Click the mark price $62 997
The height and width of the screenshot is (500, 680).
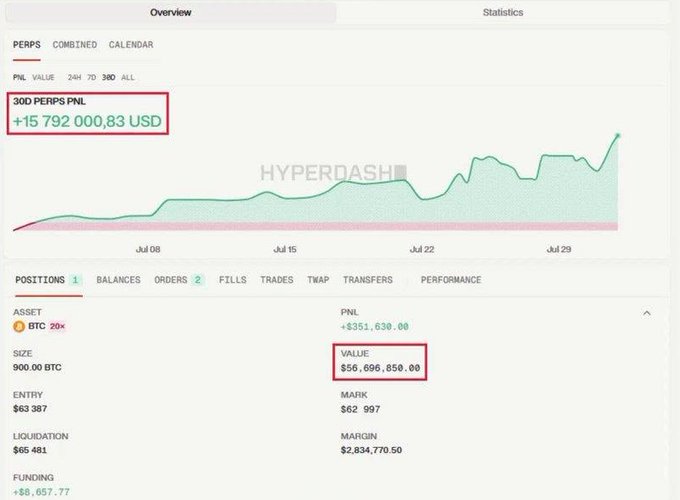pyautogui.click(x=360, y=409)
